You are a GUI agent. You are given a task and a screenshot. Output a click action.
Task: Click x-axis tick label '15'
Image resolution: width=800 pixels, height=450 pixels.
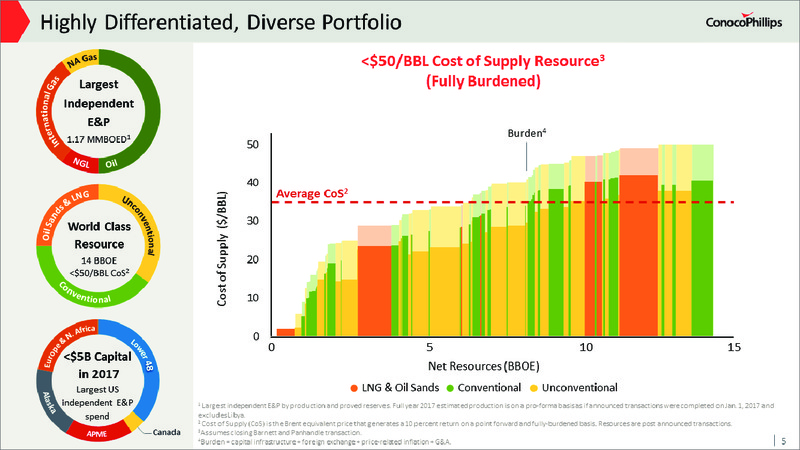734,347
